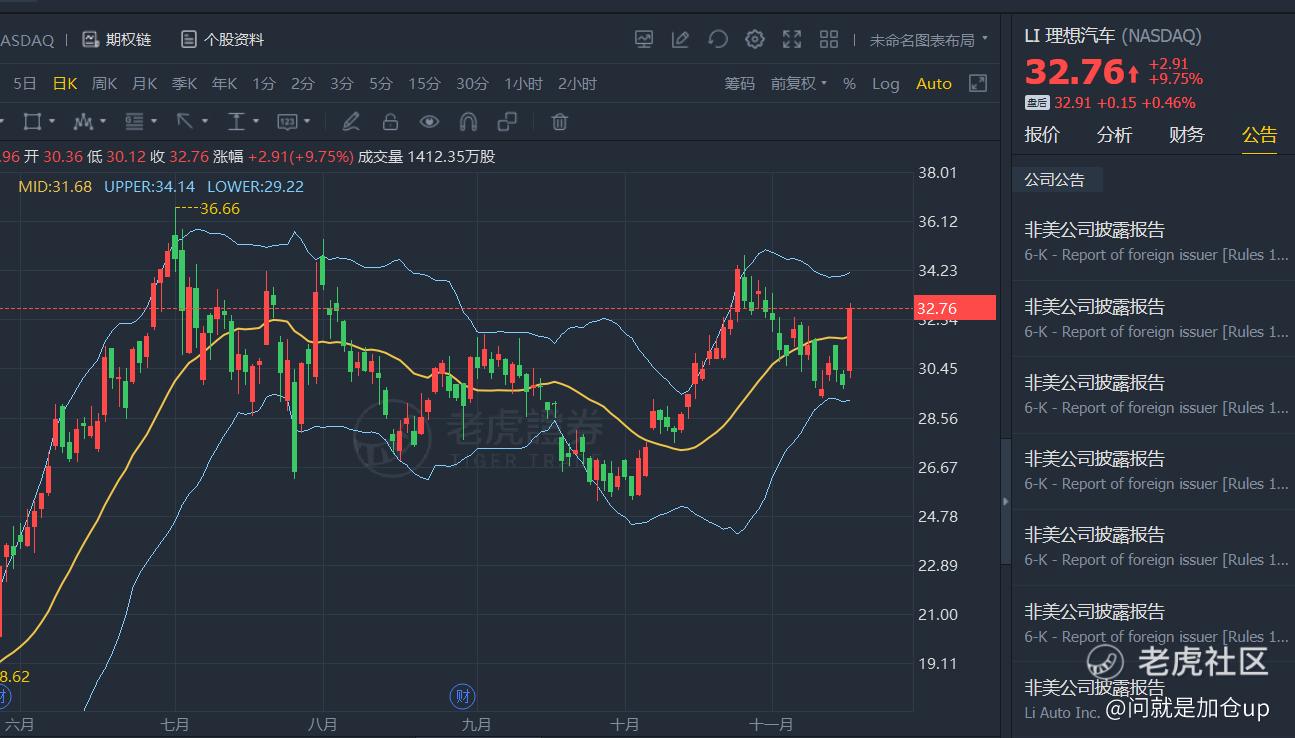Click the pop-out chart window icon

[x=979, y=84]
